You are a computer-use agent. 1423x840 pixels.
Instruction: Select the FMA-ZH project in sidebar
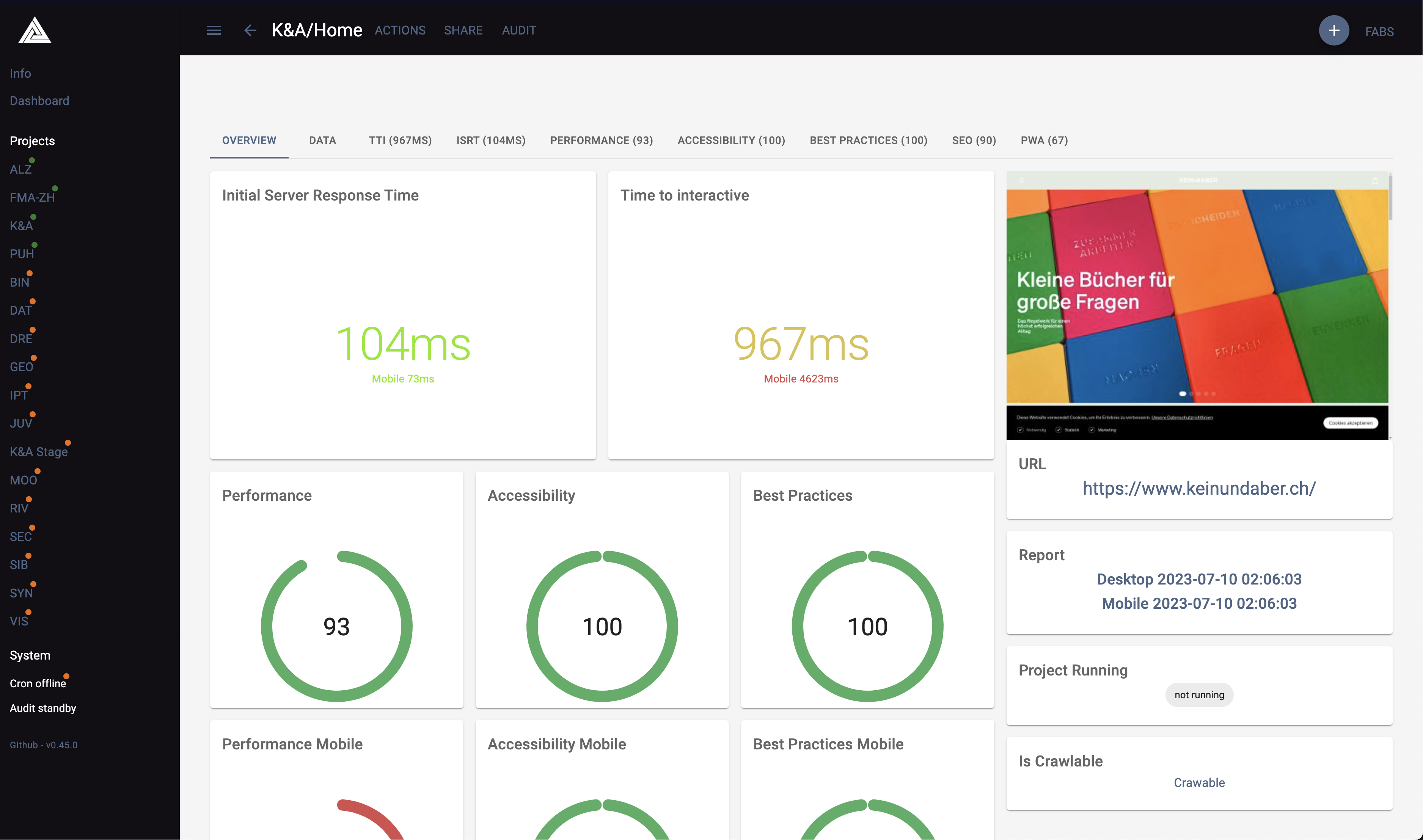coord(32,197)
